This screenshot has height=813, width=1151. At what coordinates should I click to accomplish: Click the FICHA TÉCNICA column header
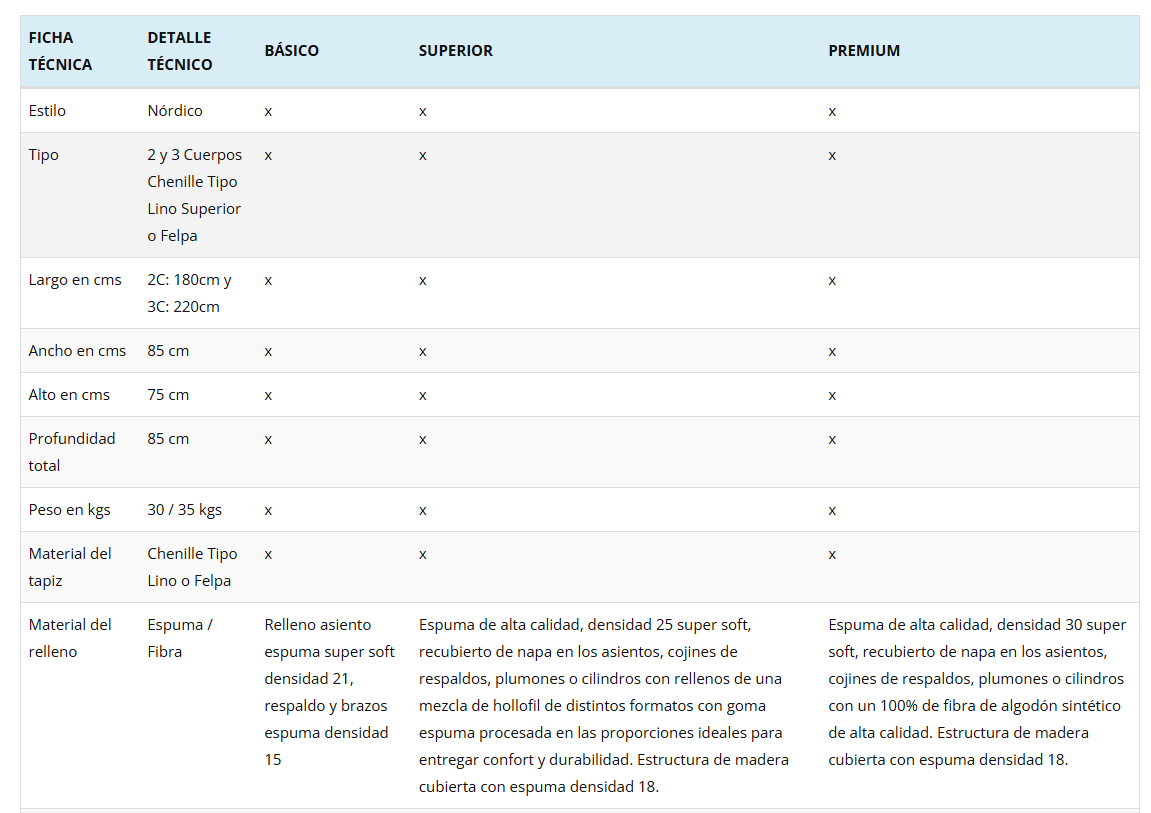point(60,51)
